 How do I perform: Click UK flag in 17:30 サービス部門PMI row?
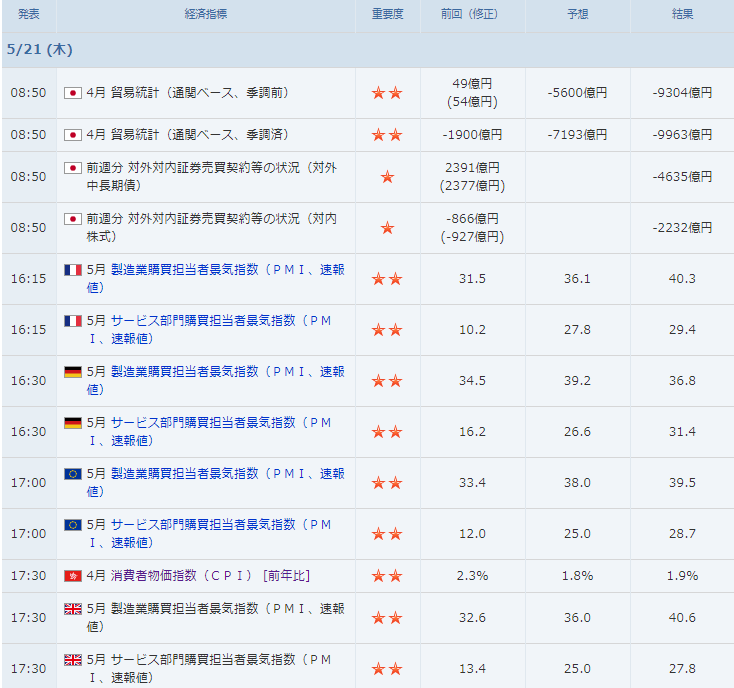coord(73,659)
